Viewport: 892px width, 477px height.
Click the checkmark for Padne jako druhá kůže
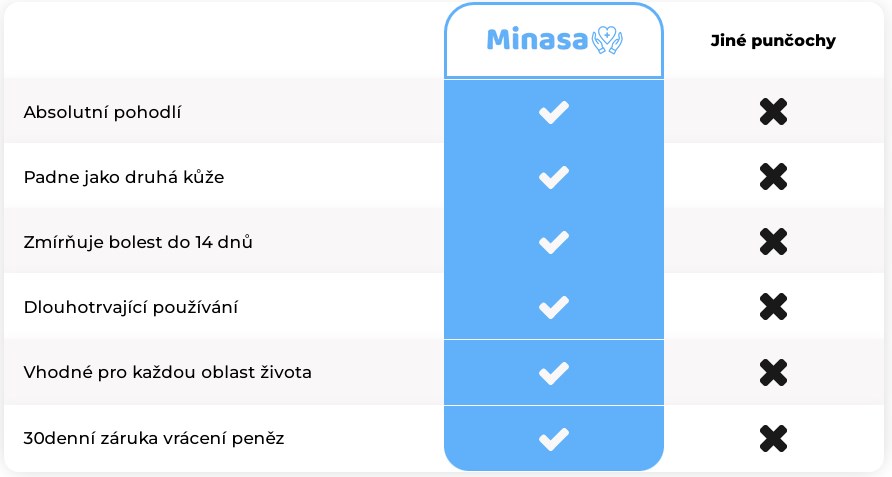click(554, 177)
